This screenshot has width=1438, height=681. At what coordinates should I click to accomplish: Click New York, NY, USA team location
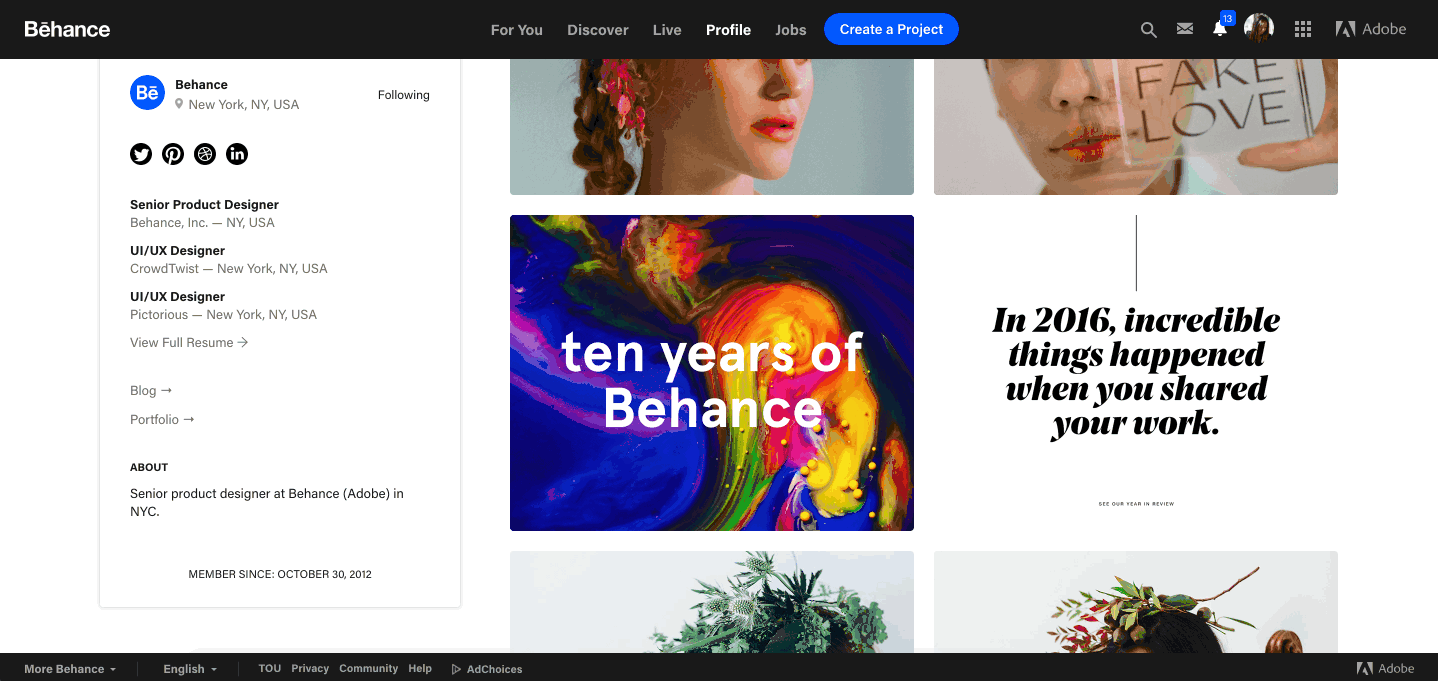point(244,104)
